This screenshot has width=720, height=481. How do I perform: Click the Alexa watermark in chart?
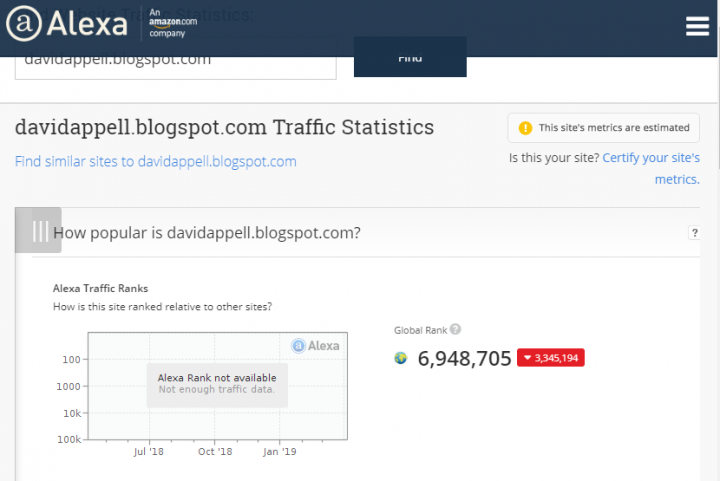tap(315, 346)
